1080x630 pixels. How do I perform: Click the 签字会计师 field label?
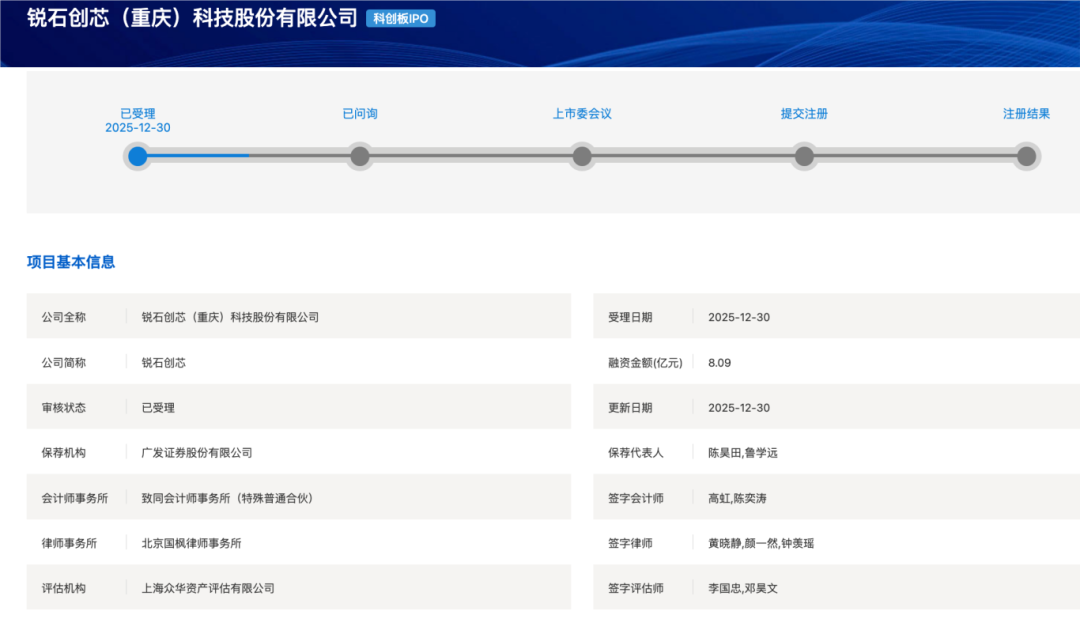(635, 498)
